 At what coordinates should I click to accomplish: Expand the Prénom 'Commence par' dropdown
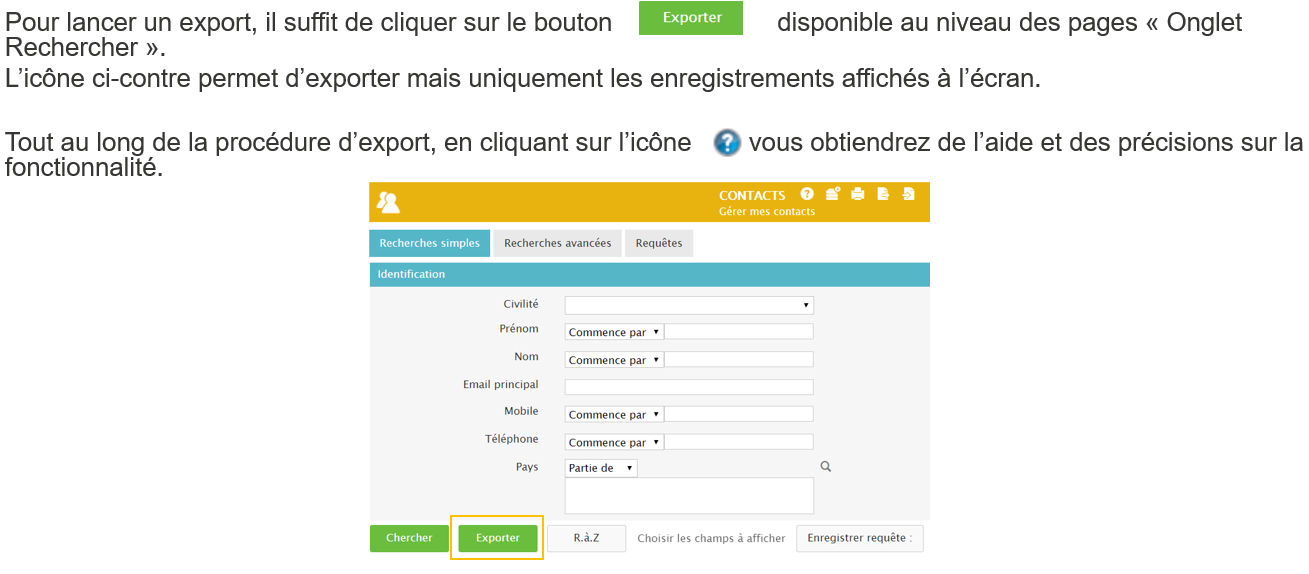(x=614, y=332)
